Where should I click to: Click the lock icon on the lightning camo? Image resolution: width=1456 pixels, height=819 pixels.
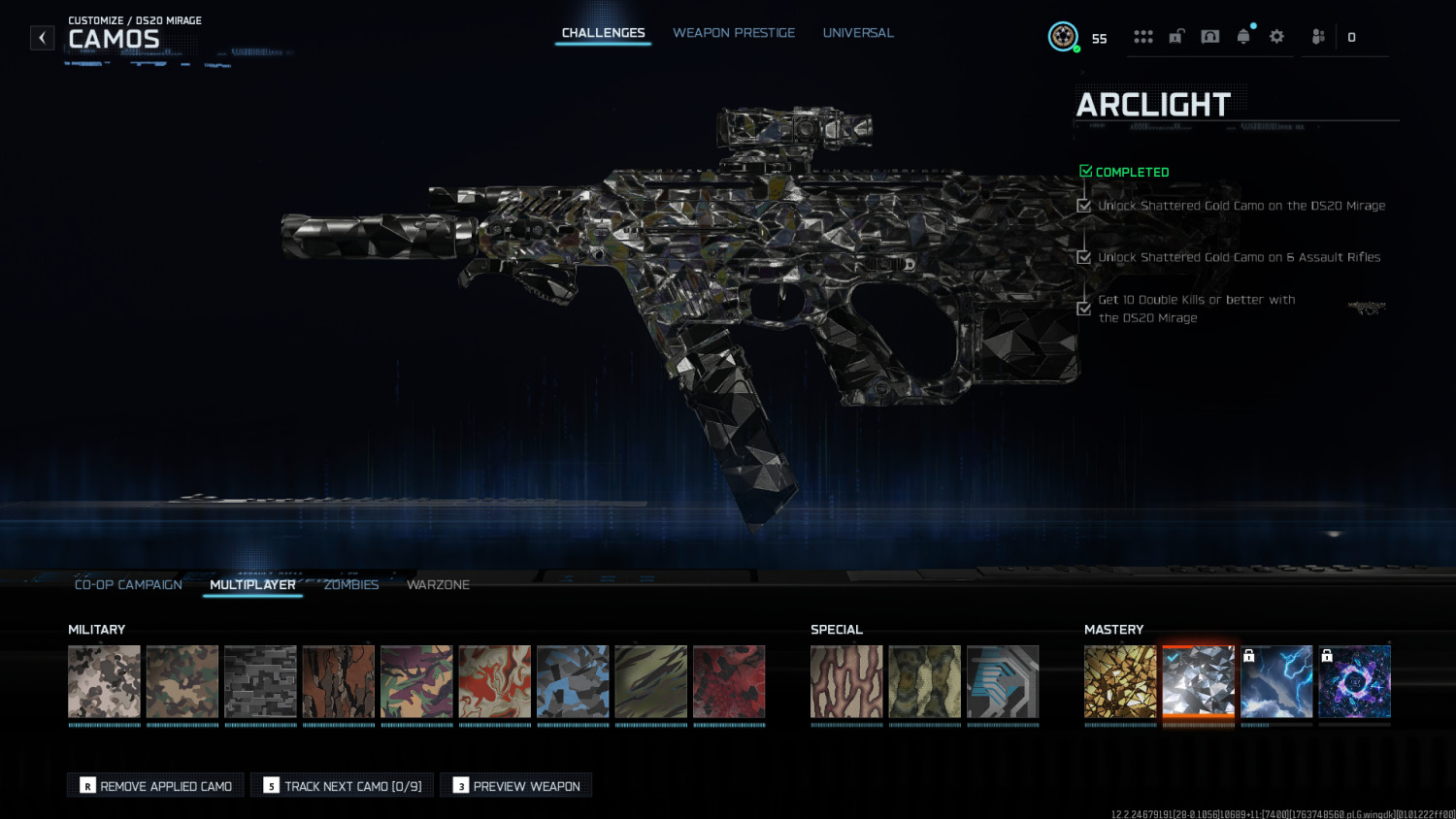pyautogui.click(x=1249, y=656)
